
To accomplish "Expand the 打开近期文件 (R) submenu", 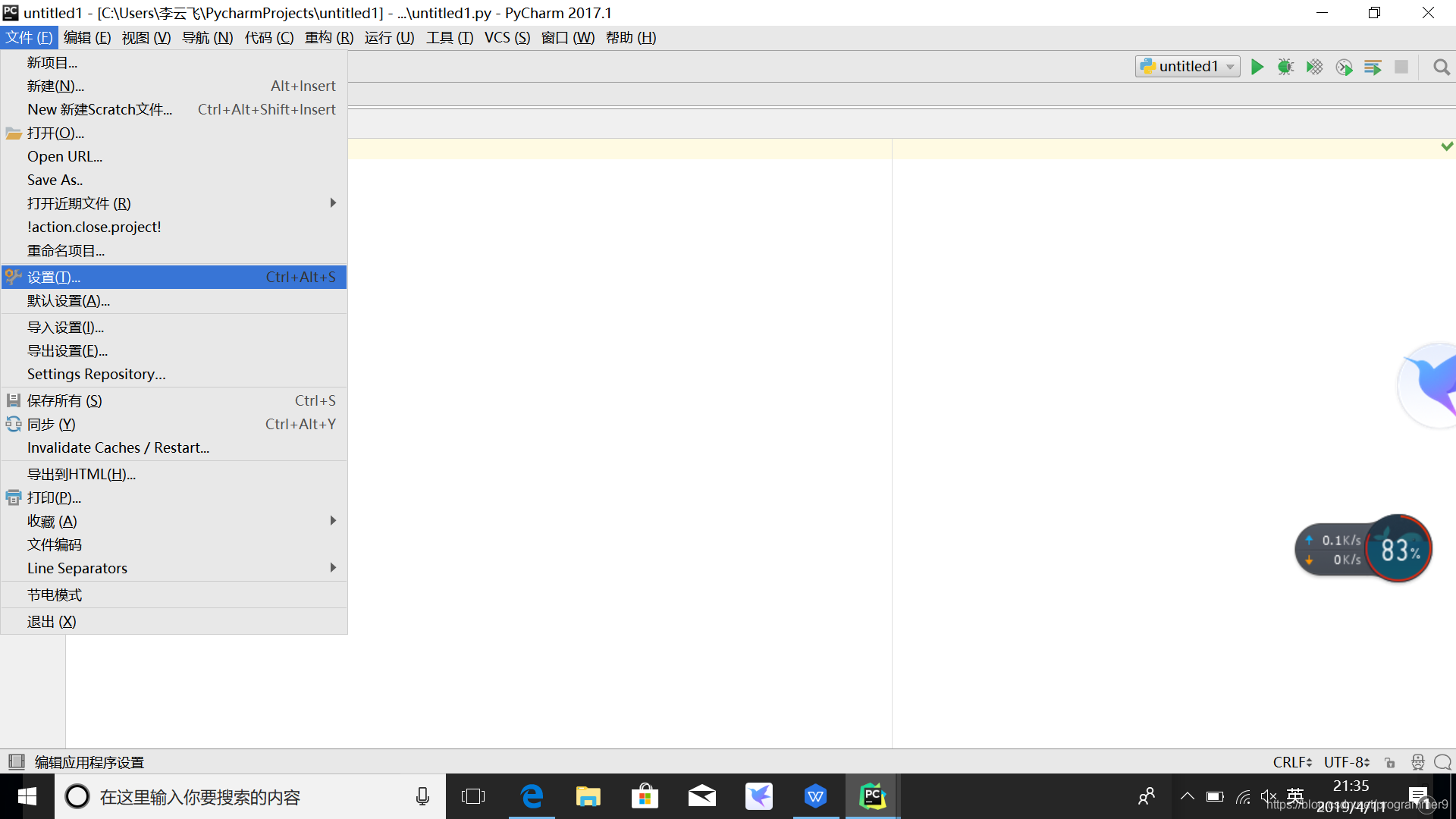I will pyautogui.click(x=174, y=203).
